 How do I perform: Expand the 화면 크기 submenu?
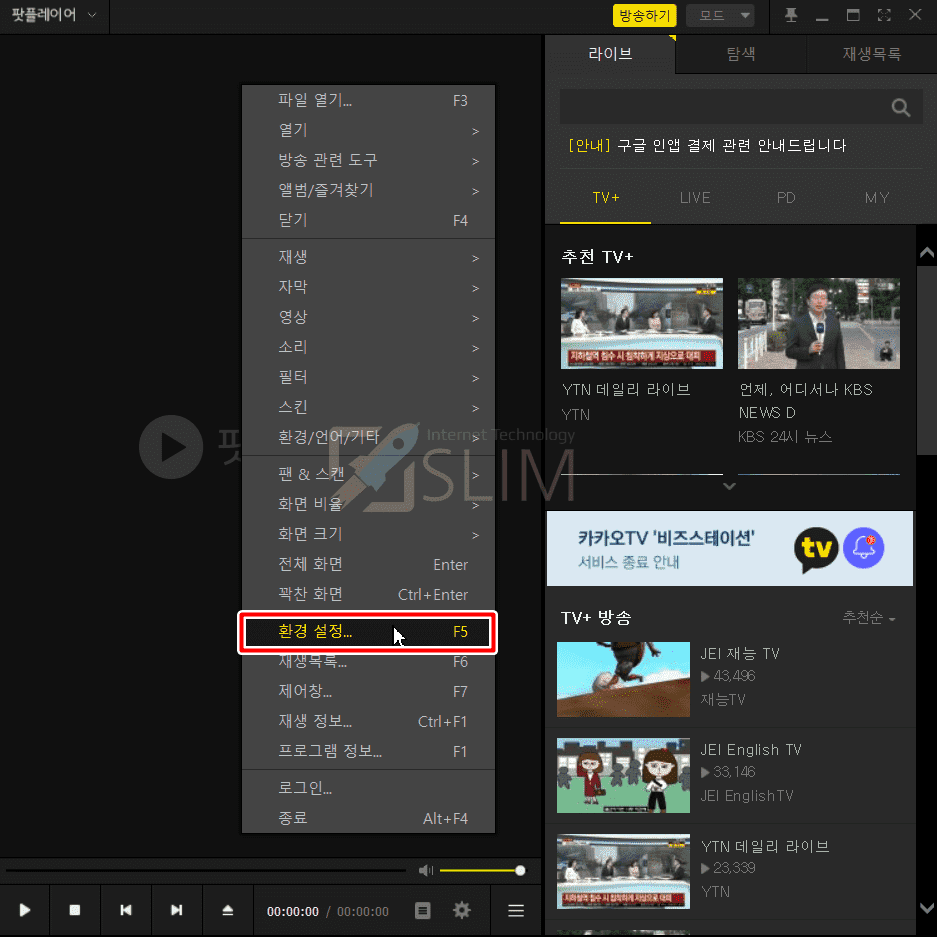369,534
